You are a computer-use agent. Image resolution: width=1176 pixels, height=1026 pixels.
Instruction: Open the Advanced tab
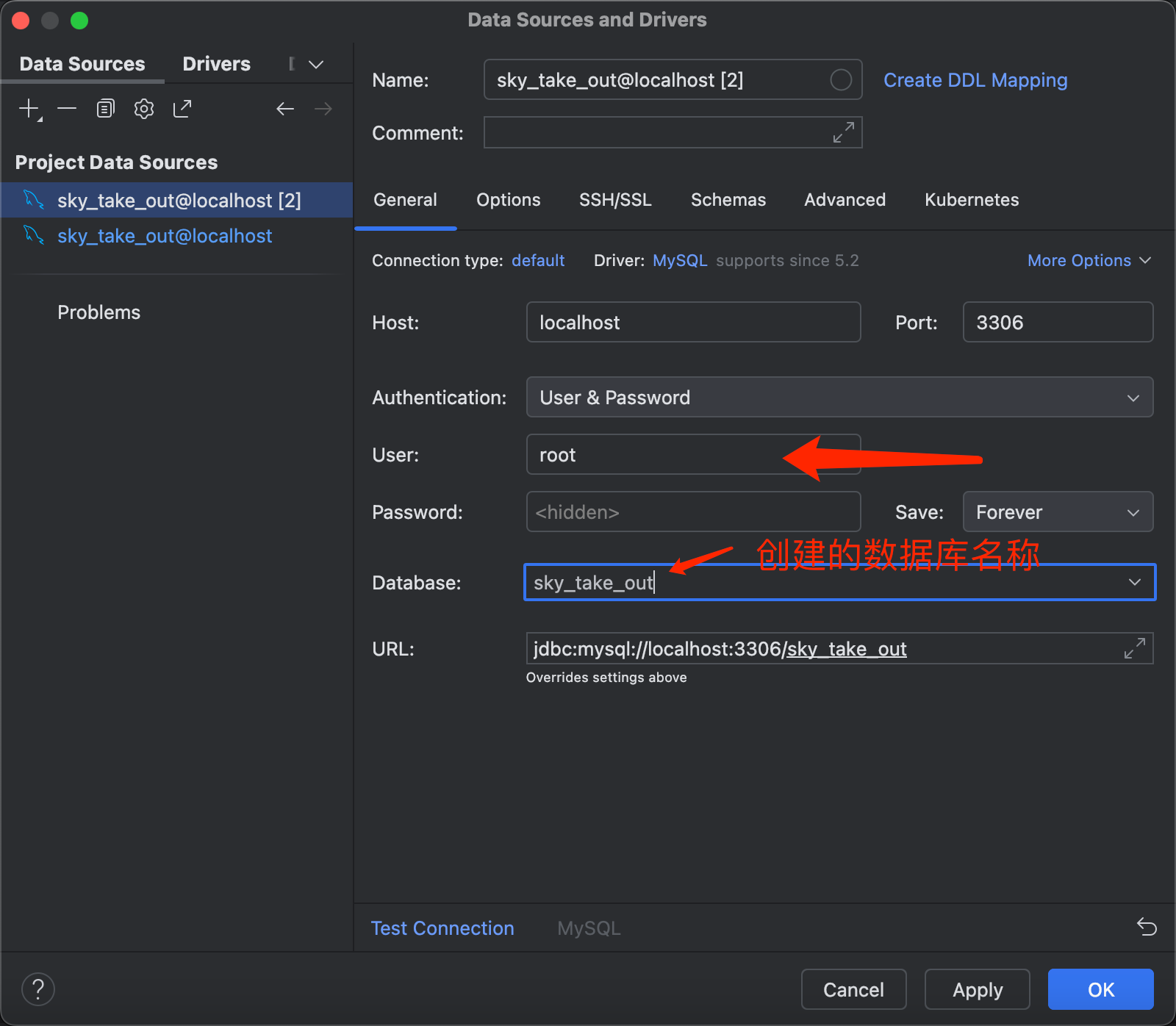[x=845, y=200]
